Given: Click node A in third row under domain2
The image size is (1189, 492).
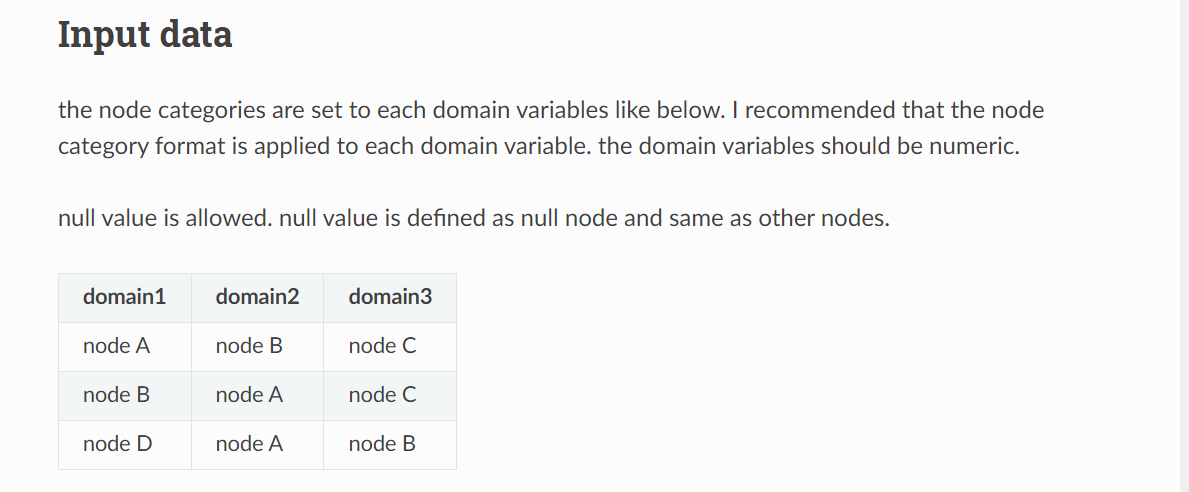Looking at the screenshot, I should [249, 444].
